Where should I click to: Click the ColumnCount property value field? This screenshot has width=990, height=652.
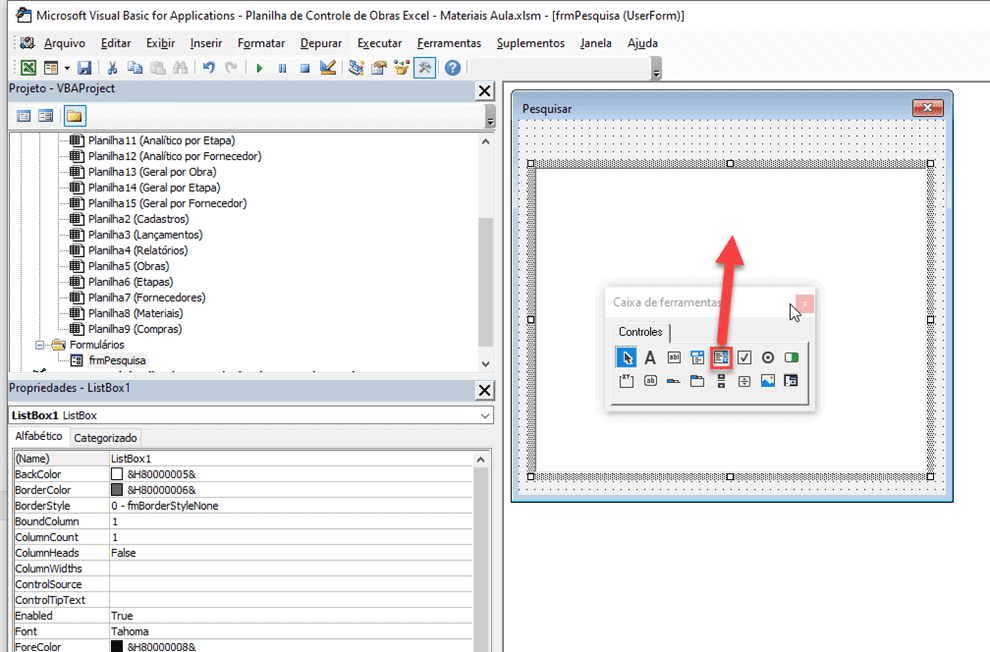pos(290,537)
